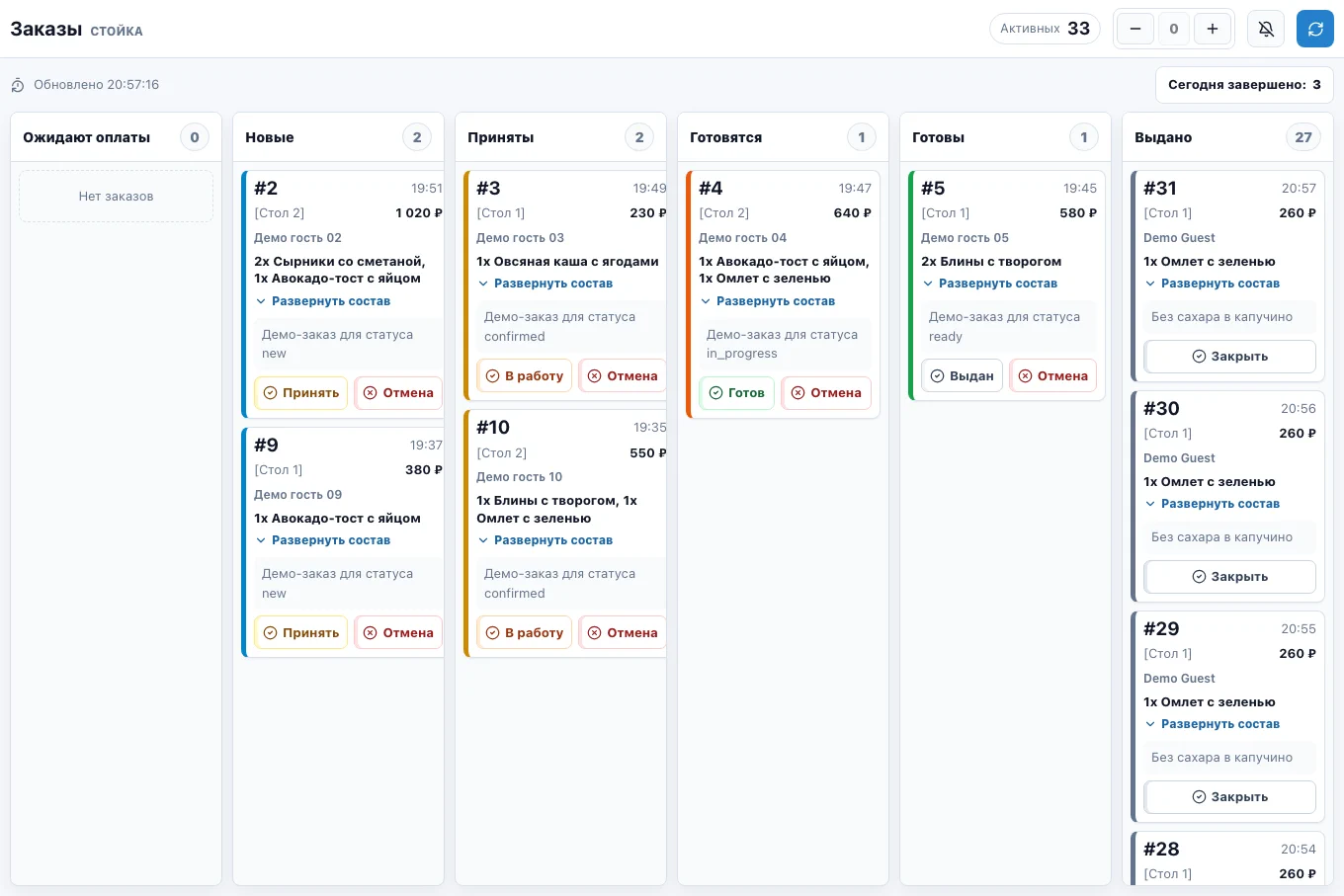Toggle the muted notification bell
This screenshot has height=896, width=1344.
click(x=1266, y=29)
